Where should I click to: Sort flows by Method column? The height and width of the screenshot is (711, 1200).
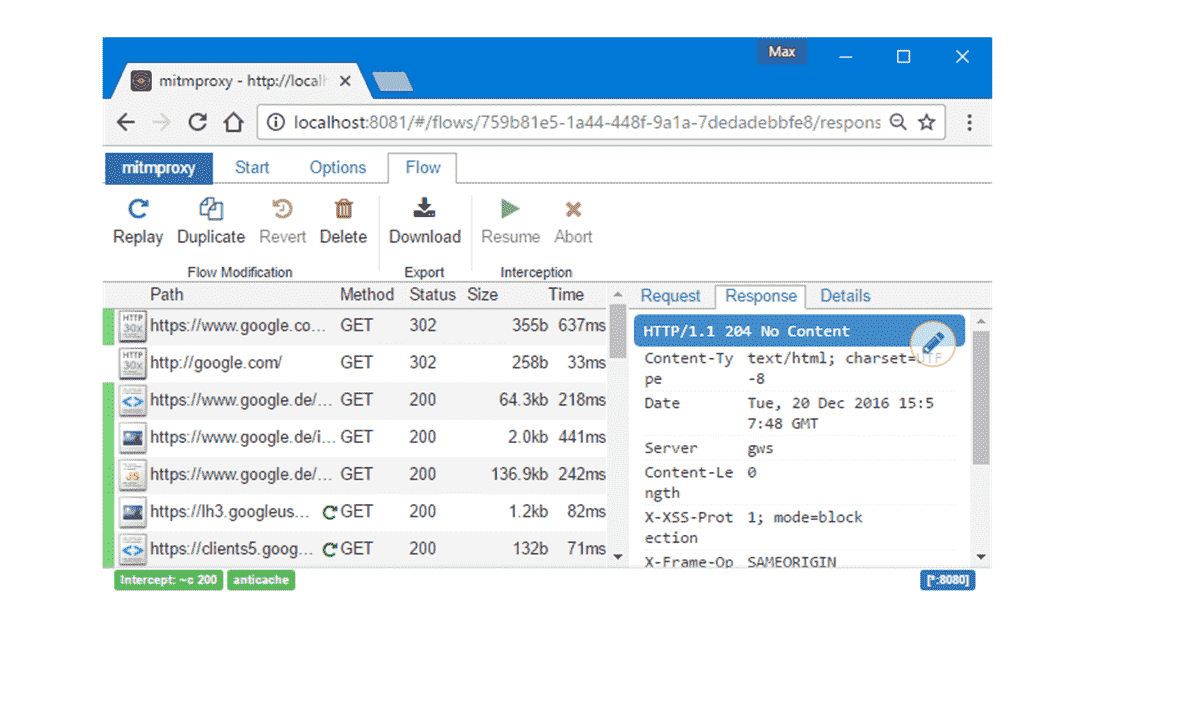click(367, 294)
